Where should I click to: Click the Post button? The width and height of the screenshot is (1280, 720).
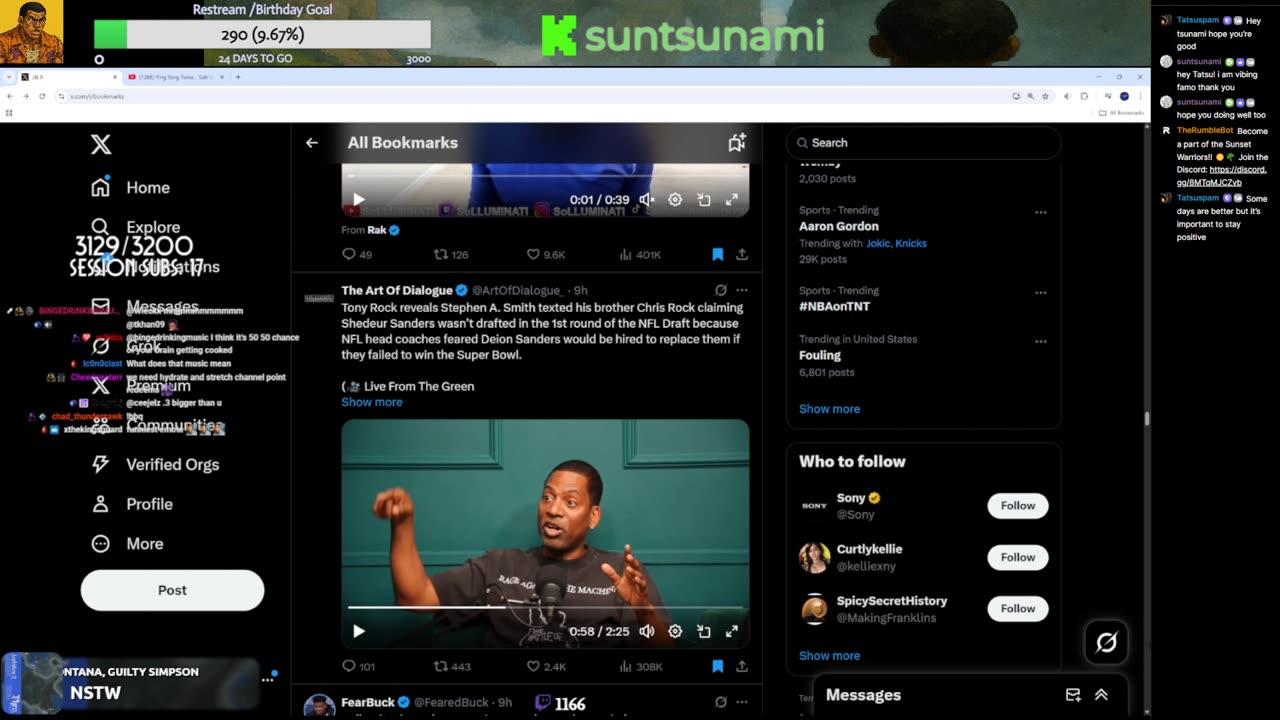pos(172,590)
